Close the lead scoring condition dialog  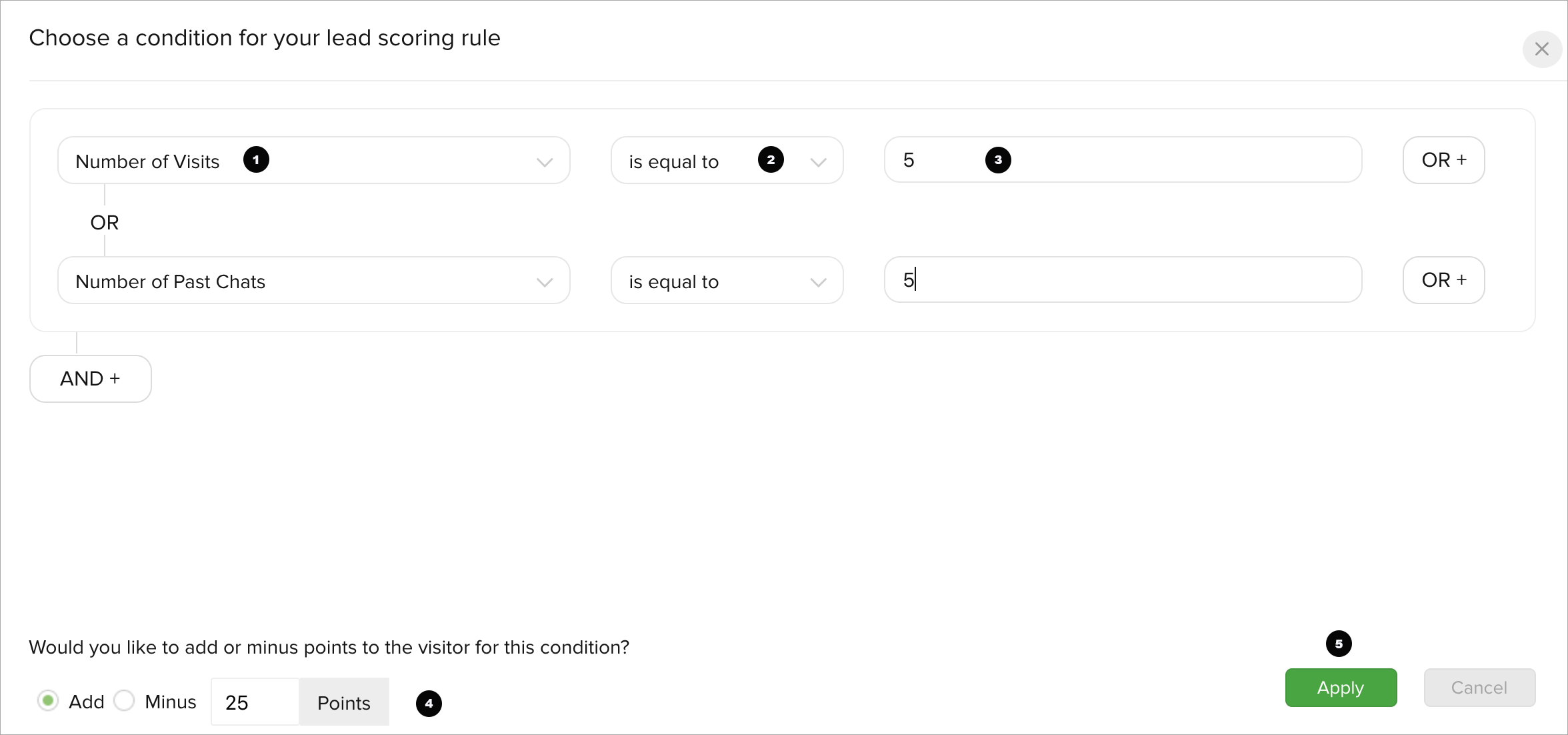pos(1541,49)
